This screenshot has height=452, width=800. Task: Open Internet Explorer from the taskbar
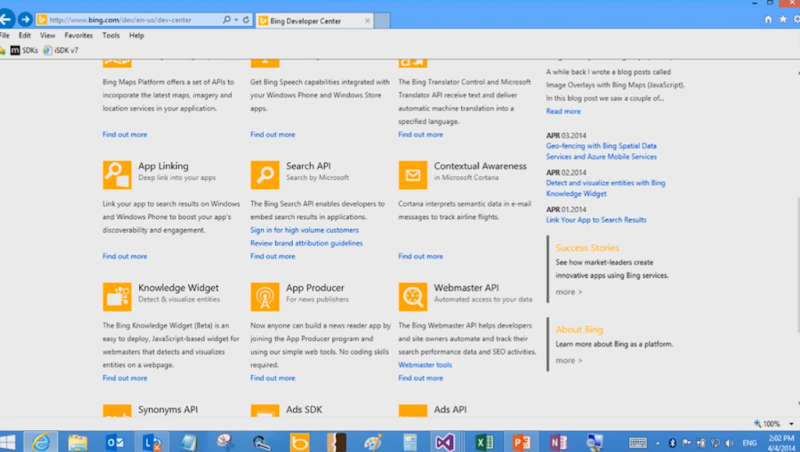pyautogui.click(x=41, y=442)
